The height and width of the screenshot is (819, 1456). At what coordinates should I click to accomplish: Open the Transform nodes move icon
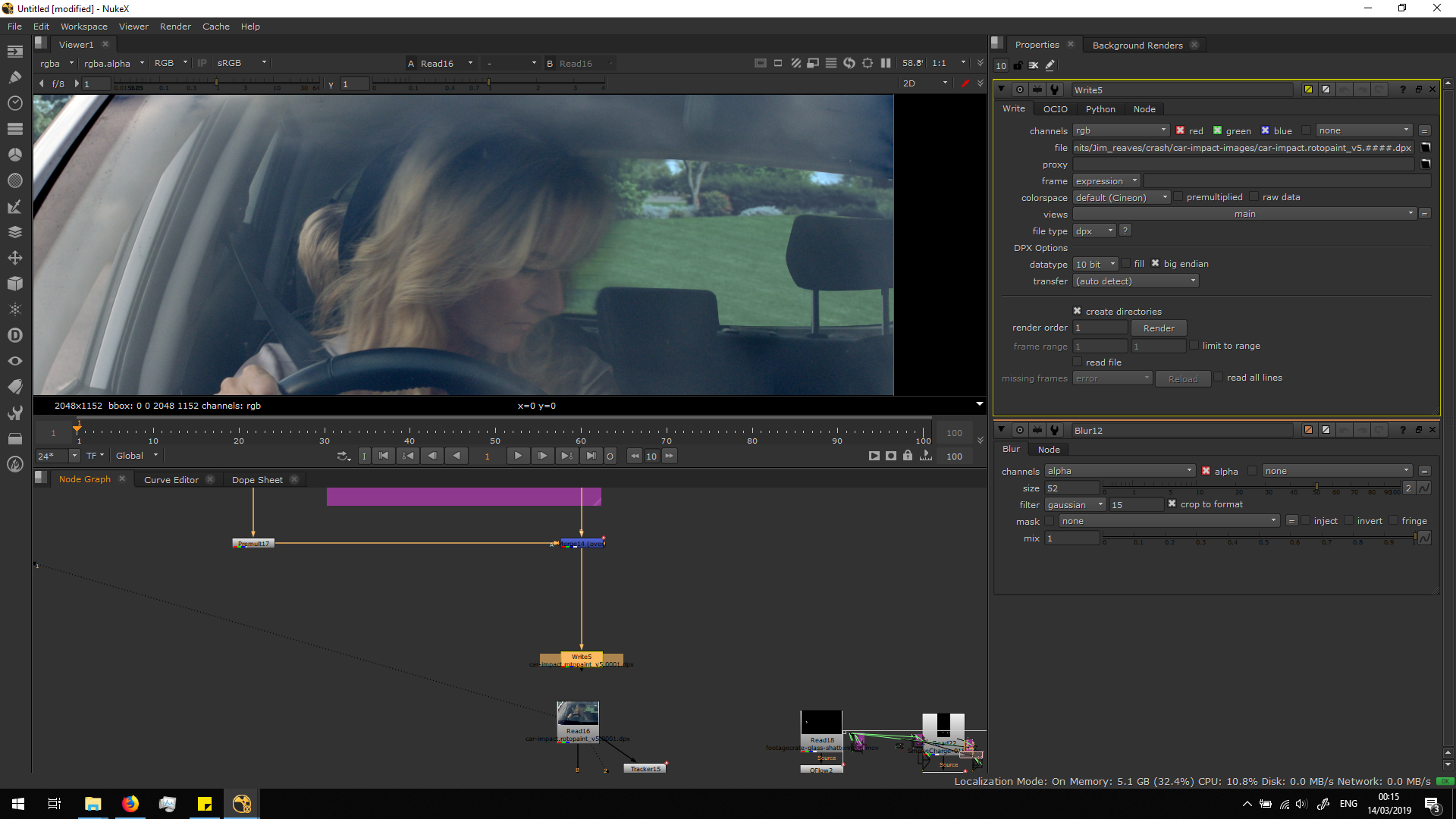pos(14,258)
